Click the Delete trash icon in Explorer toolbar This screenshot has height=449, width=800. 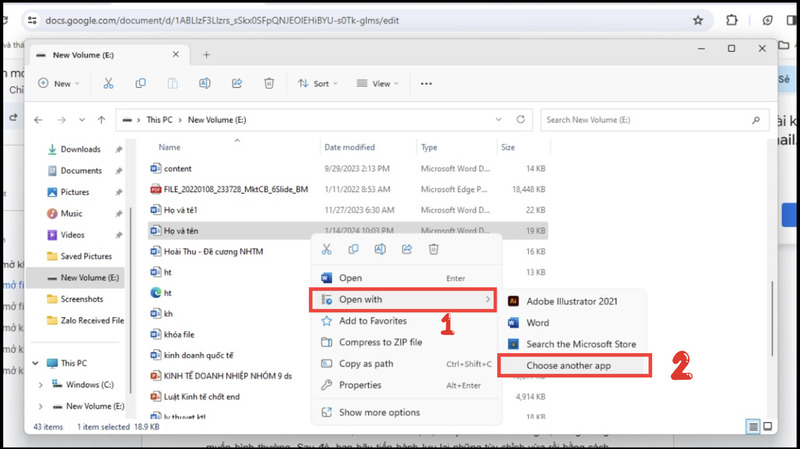click(x=269, y=83)
